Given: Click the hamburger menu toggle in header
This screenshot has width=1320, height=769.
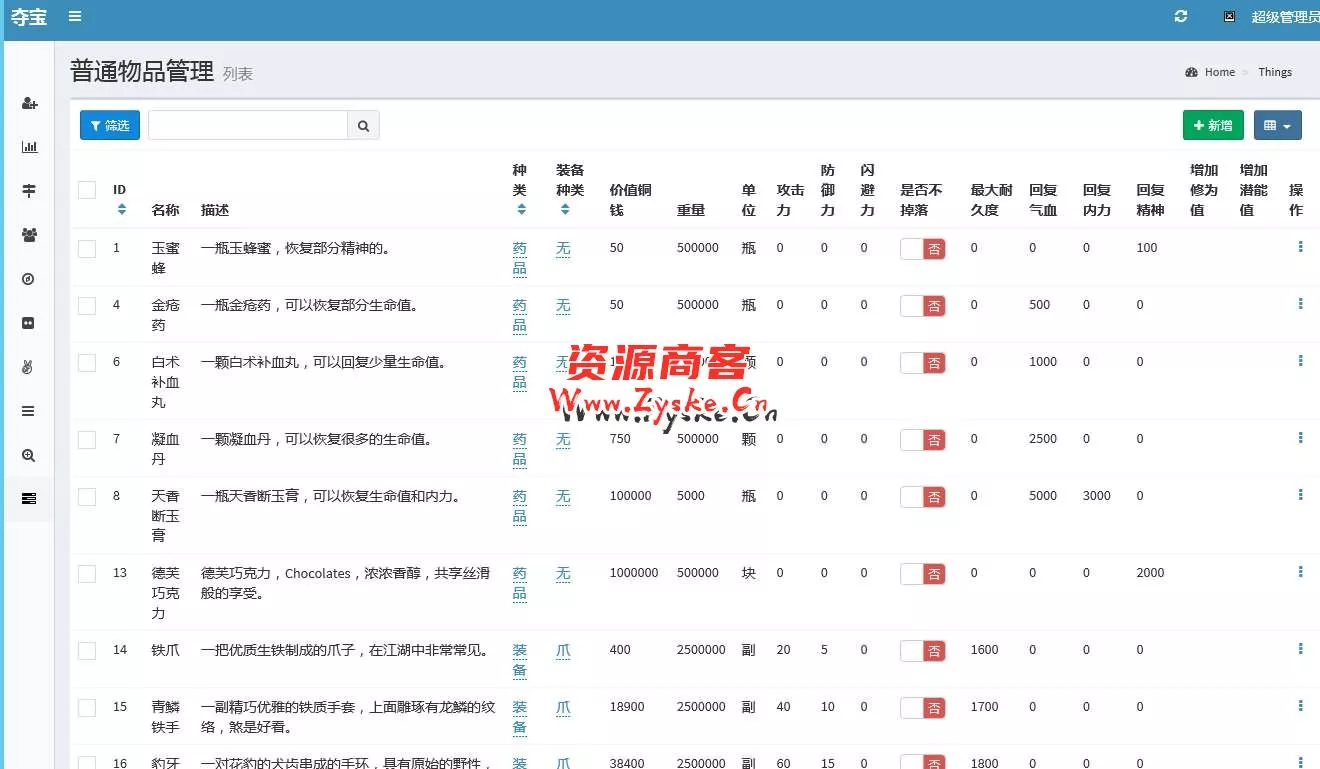Looking at the screenshot, I should [75, 16].
